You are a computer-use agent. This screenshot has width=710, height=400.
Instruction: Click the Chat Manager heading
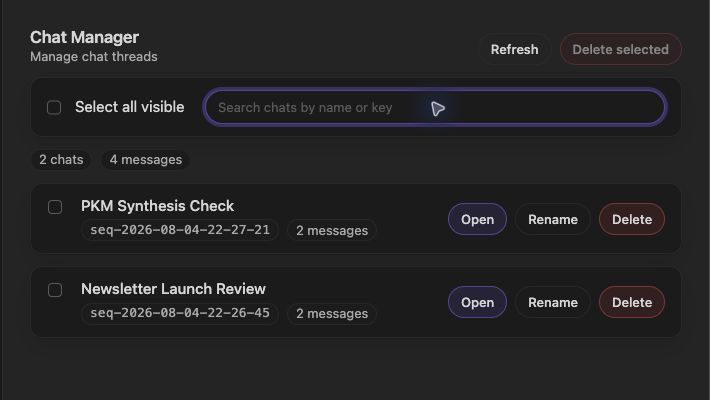tap(84, 37)
